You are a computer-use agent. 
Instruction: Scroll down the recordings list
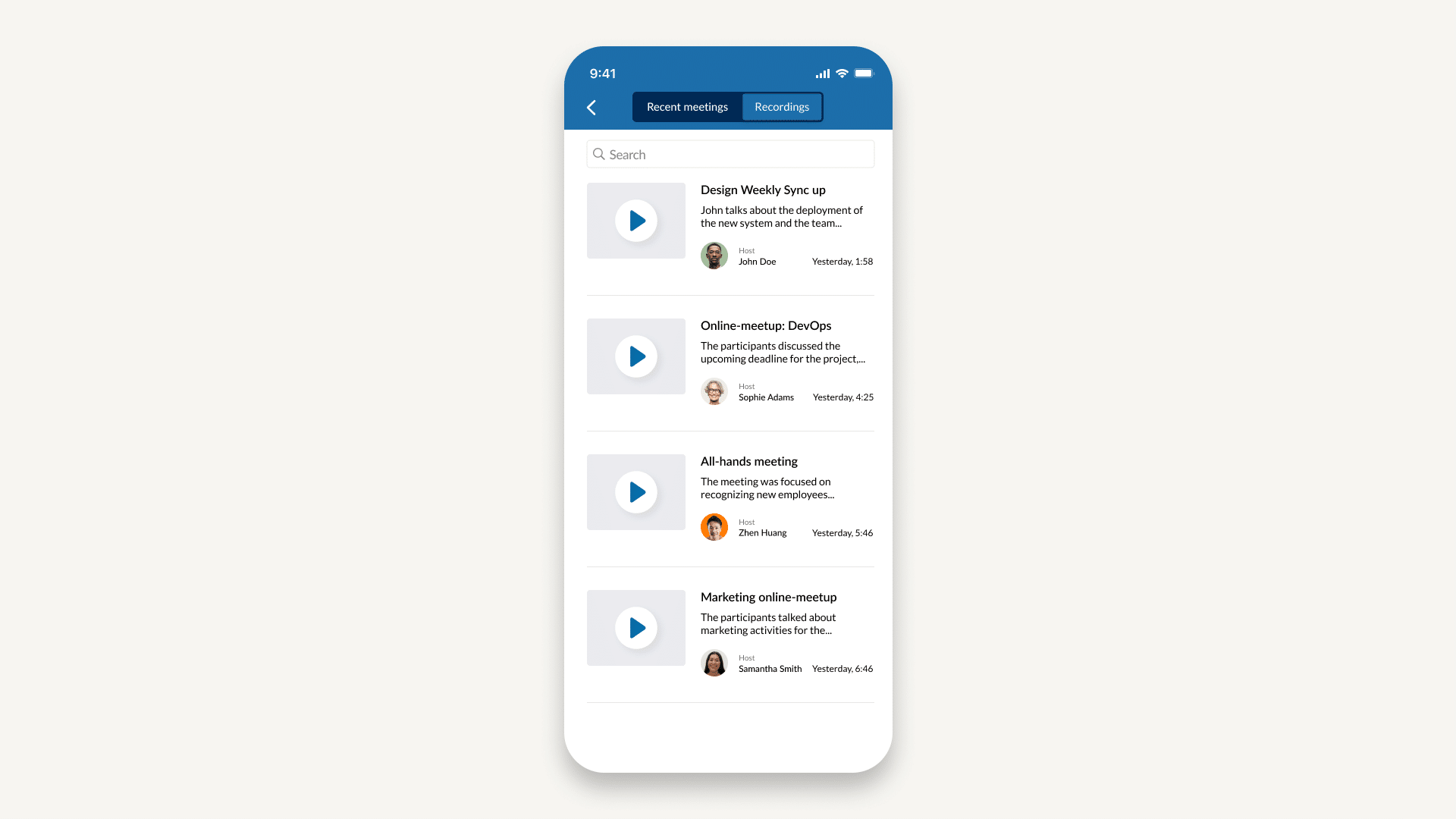click(x=728, y=450)
